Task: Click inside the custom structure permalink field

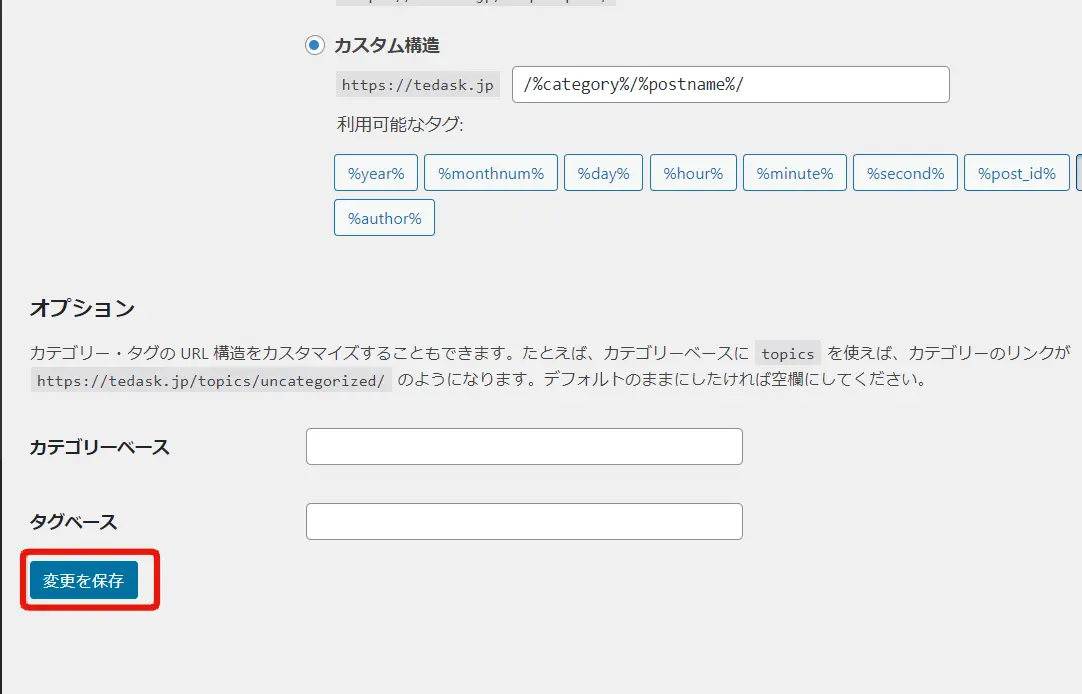Action: tap(730, 84)
